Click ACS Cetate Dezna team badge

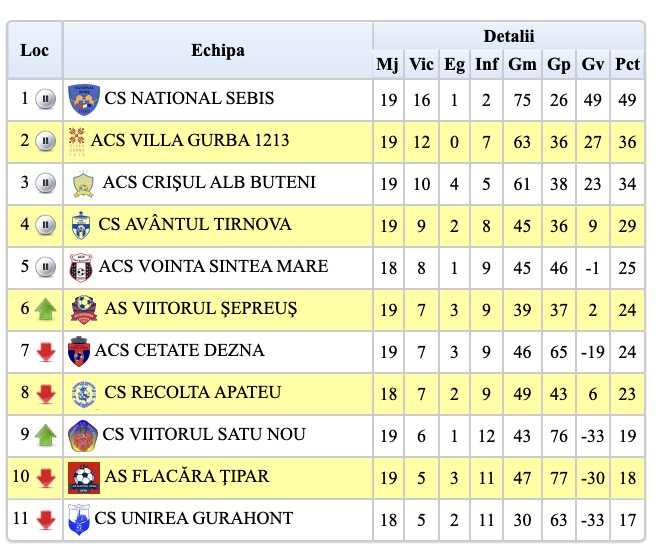78,351
